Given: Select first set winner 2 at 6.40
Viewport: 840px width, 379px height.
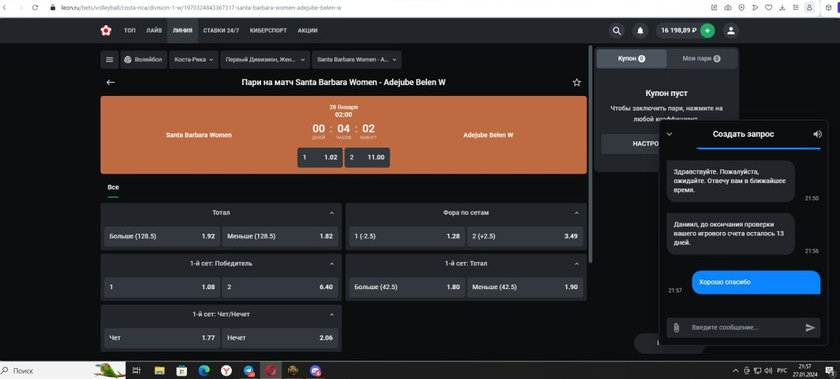Looking at the screenshot, I should point(280,287).
